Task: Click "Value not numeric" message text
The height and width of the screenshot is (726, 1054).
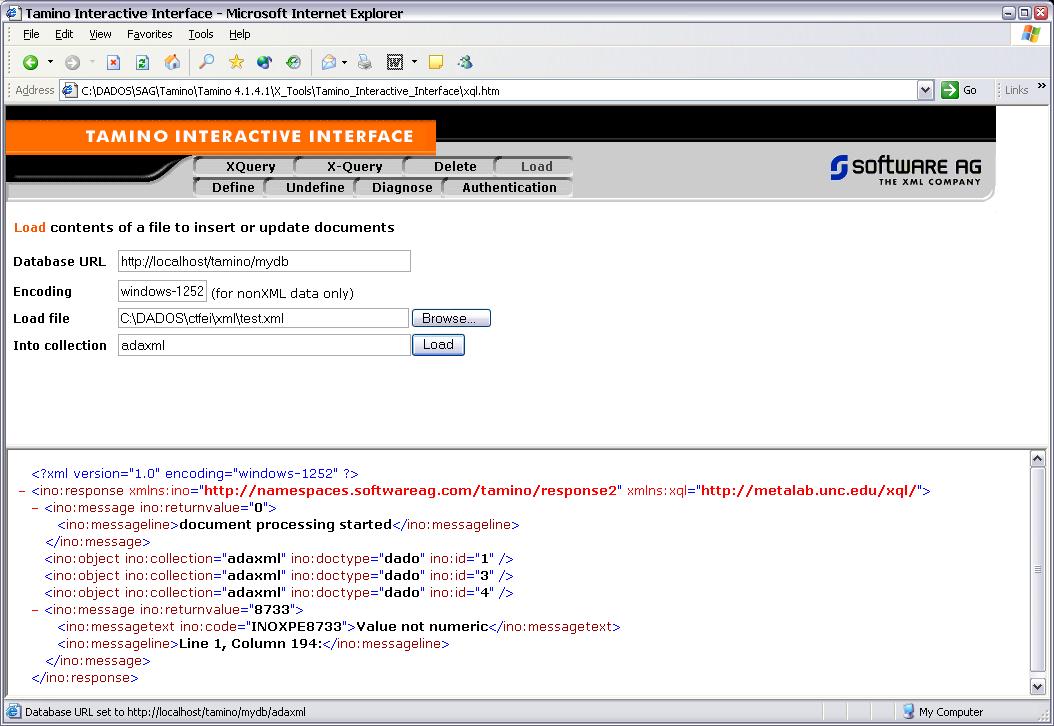Action: pyautogui.click(x=422, y=627)
